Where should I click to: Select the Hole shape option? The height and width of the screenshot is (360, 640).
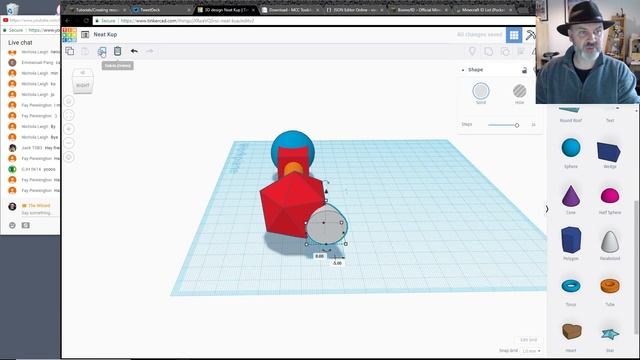click(x=519, y=91)
